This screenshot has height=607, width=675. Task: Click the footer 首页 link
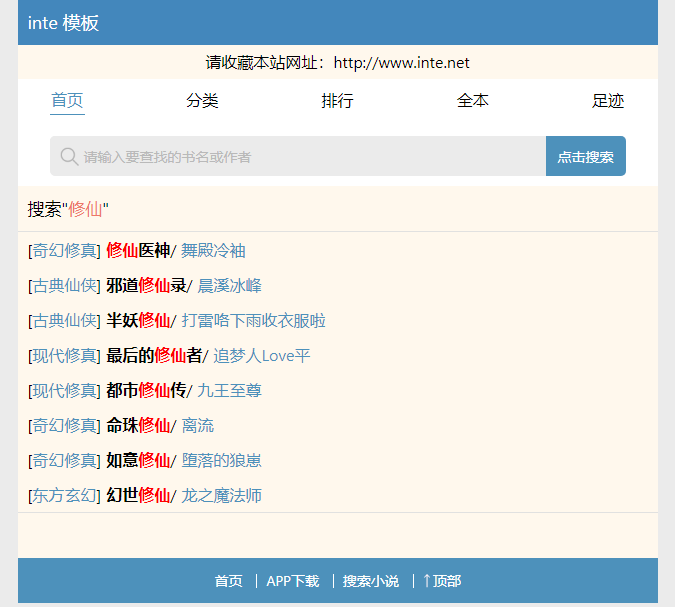(228, 581)
